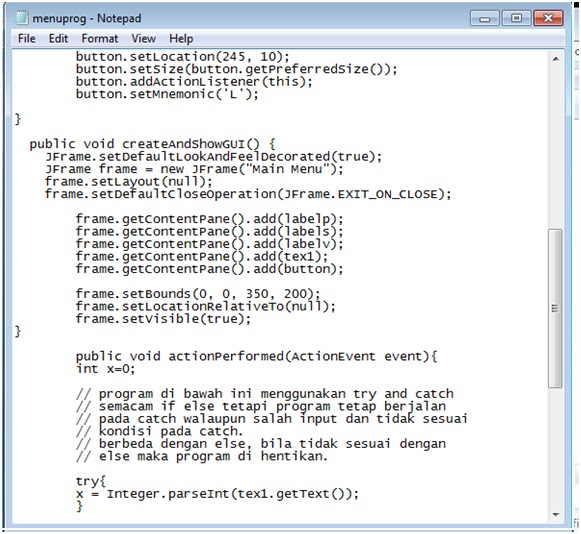Minimize the Notepad window

[485, 18]
